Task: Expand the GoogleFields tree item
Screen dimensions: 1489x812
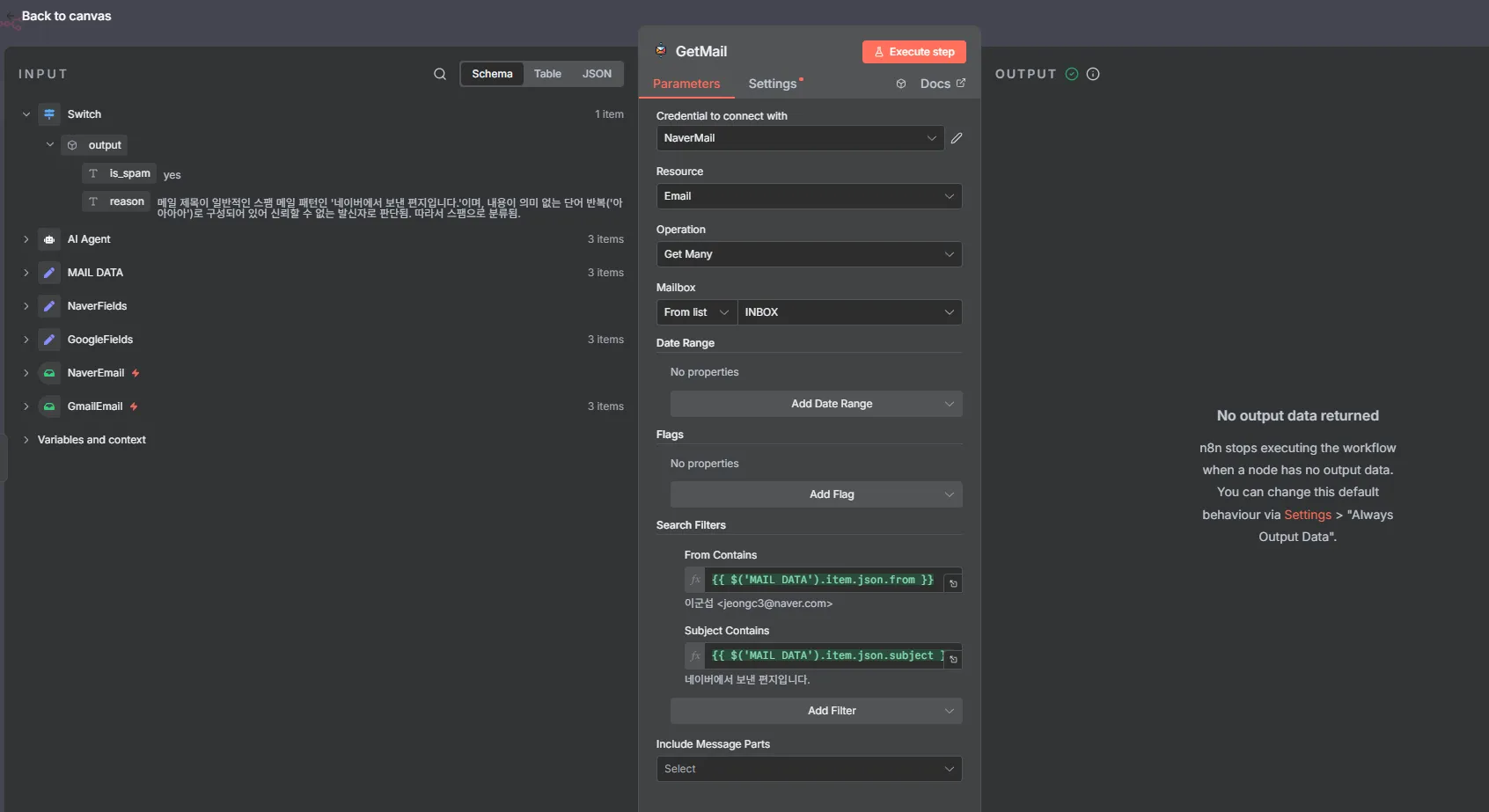Action: click(x=26, y=340)
